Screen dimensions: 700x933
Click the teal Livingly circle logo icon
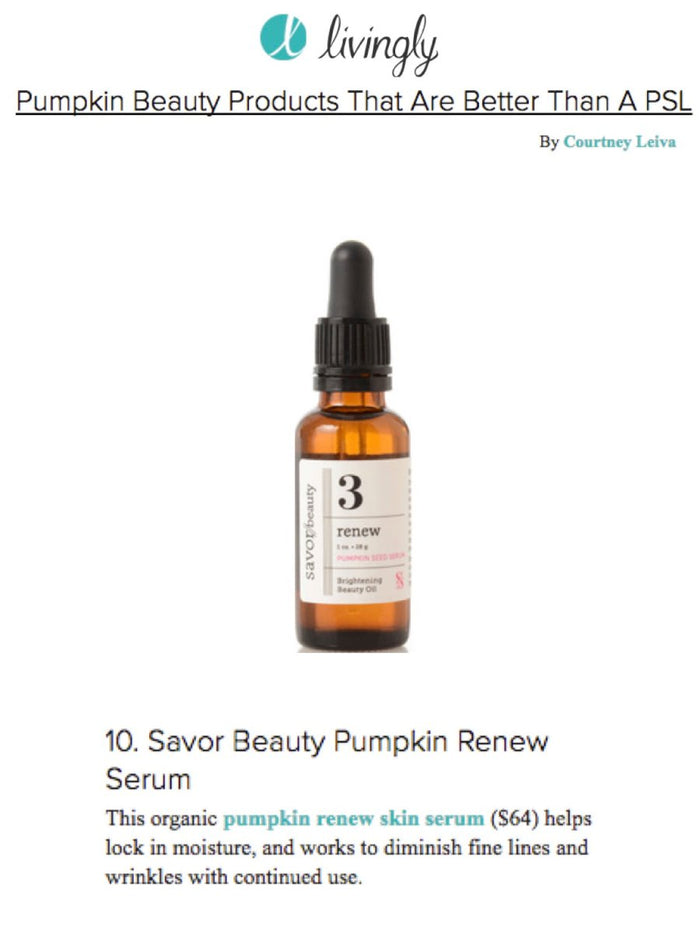point(283,37)
